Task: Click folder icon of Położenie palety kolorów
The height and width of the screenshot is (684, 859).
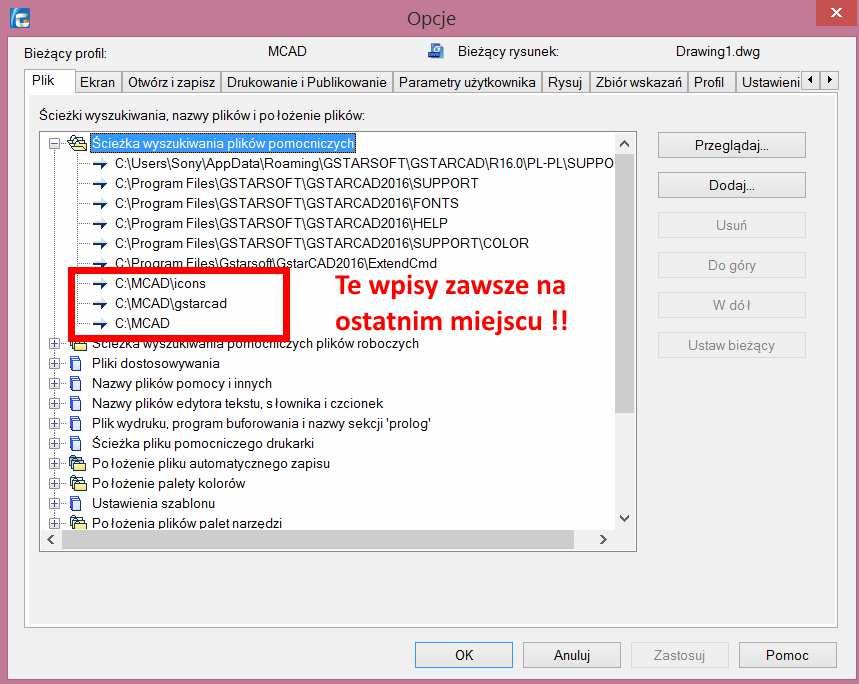Action: [78, 484]
